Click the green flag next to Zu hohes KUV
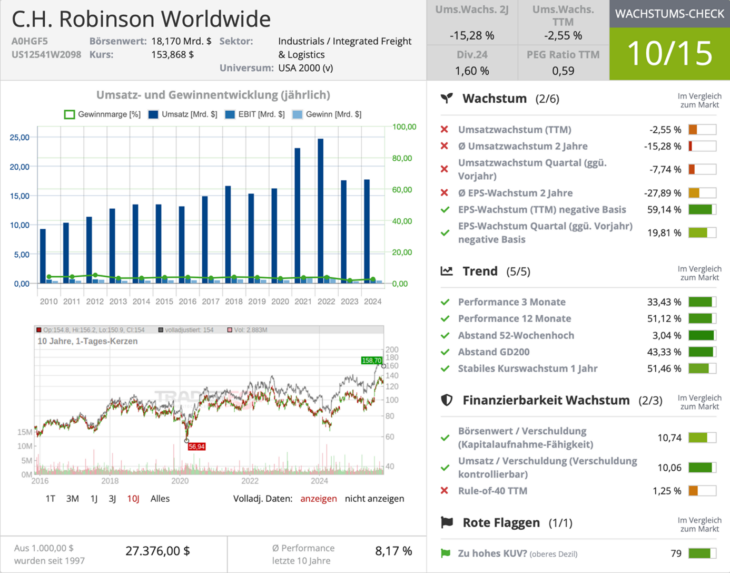Viewport: 730px width, 573px height. coord(445,553)
